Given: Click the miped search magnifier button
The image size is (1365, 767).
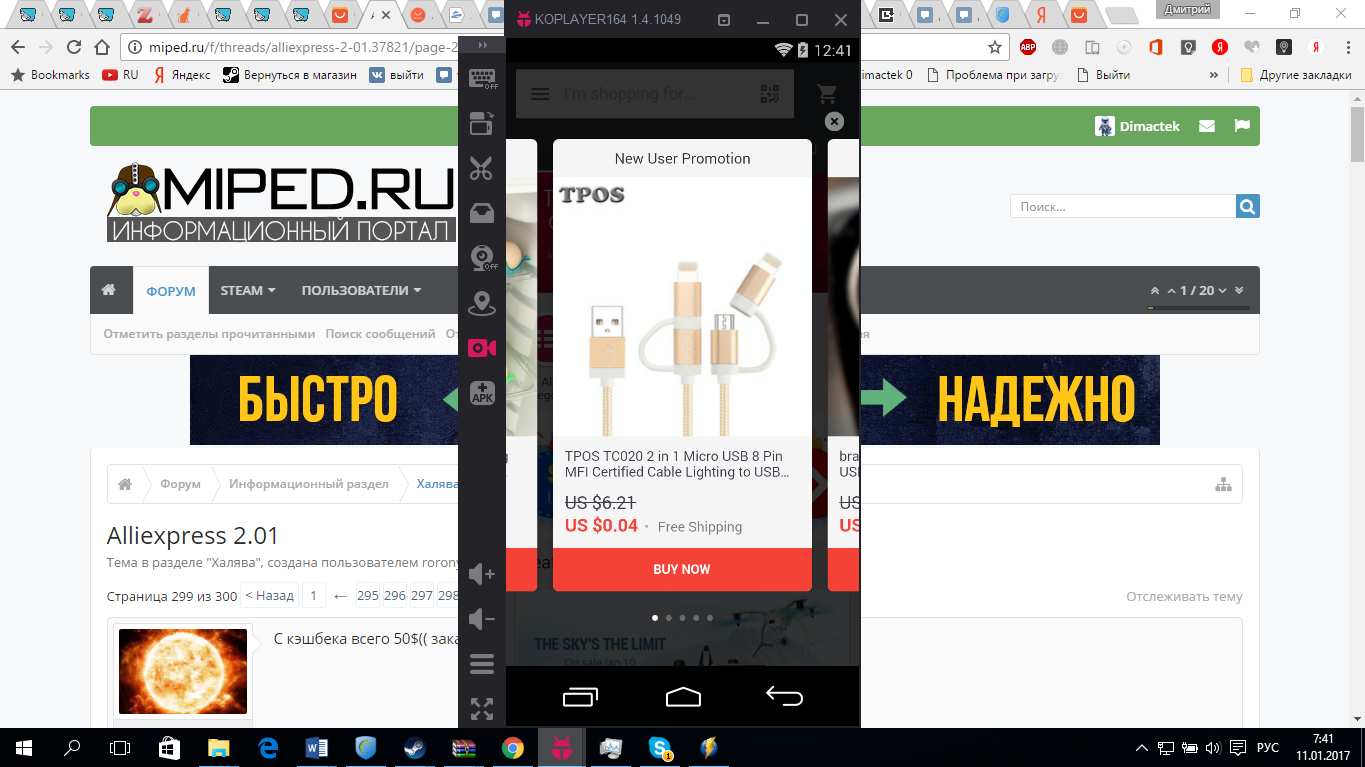Looking at the screenshot, I should (x=1247, y=206).
